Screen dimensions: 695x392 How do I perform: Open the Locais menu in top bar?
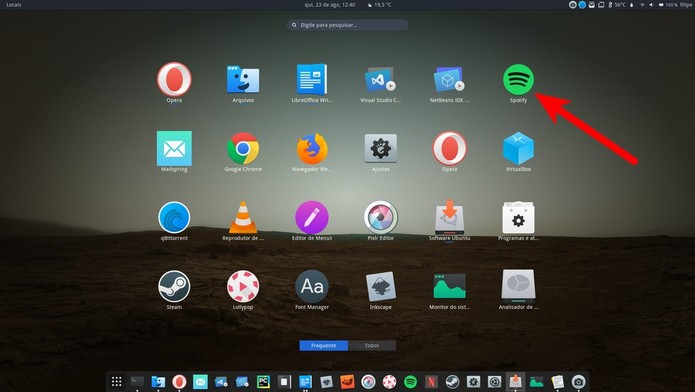pyautogui.click(x=14, y=5)
